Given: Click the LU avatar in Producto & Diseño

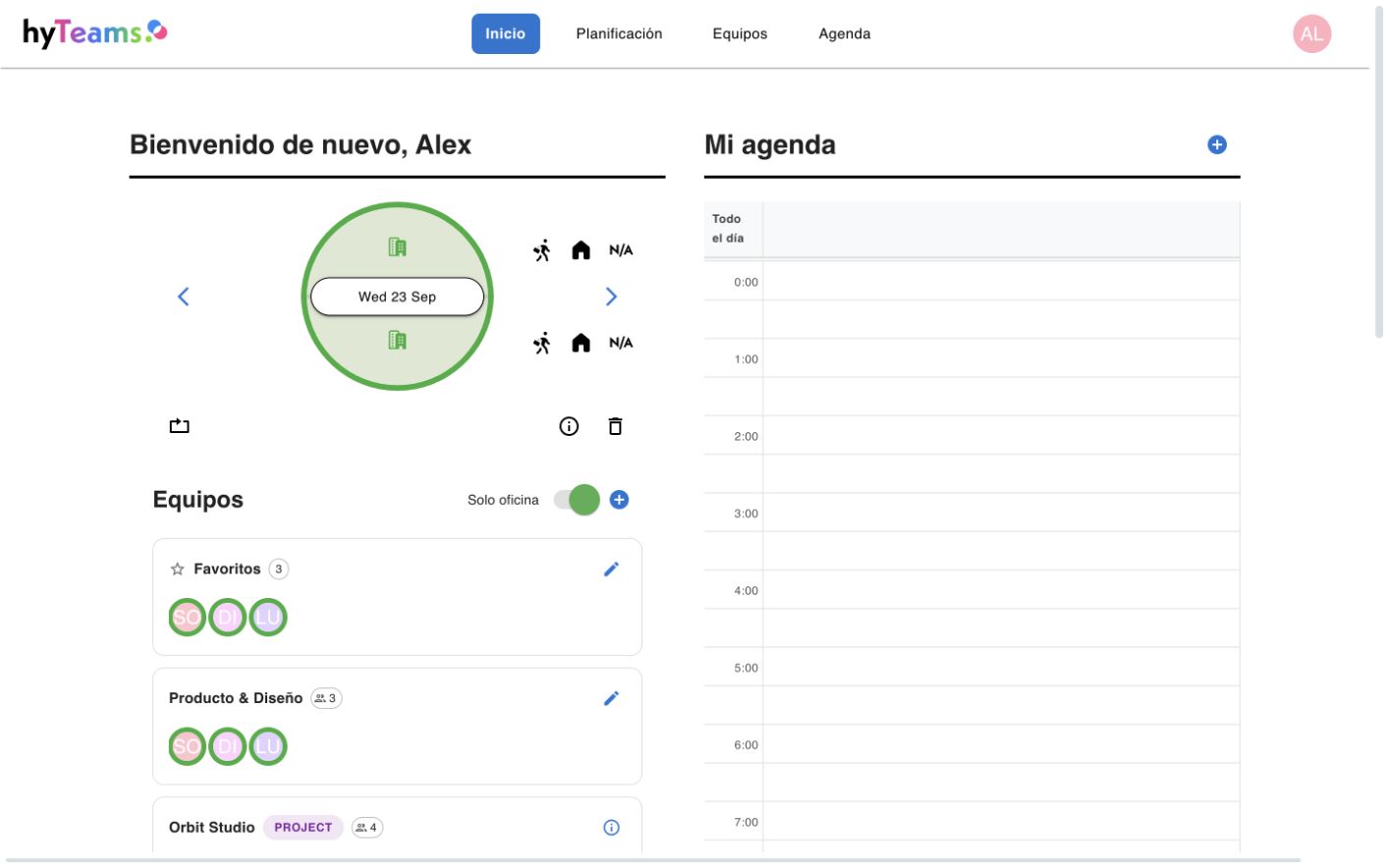Looking at the screenshot, I should point(267,746).
